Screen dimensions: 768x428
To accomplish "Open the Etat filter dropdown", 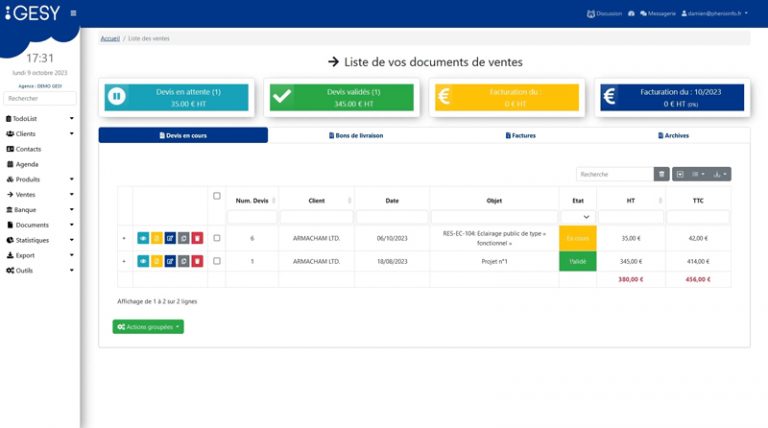I will (x=577, y=216).
